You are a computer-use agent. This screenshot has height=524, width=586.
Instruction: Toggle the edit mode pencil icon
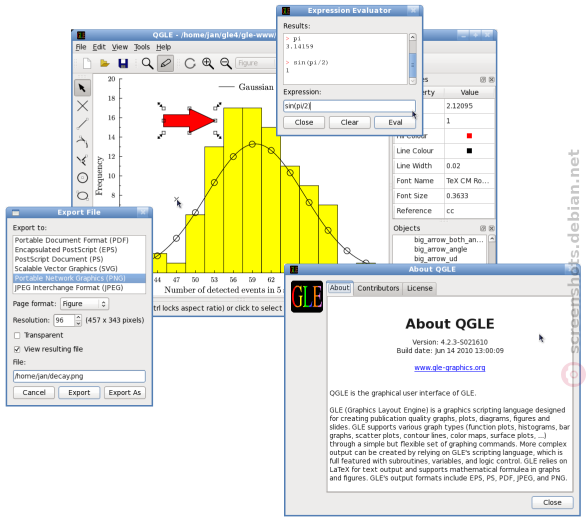[x=165, y=63]
